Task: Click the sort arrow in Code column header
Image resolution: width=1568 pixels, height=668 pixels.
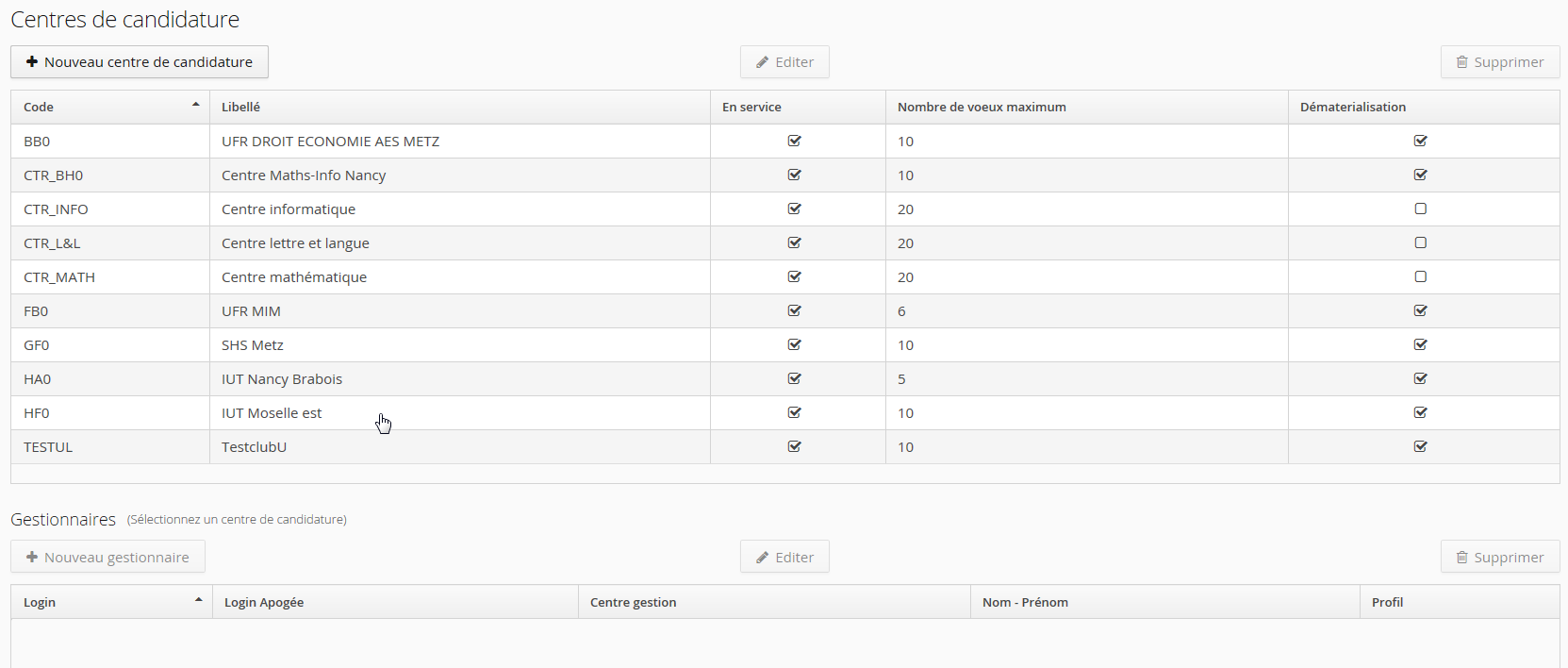Action: click(x=195, y=105)
